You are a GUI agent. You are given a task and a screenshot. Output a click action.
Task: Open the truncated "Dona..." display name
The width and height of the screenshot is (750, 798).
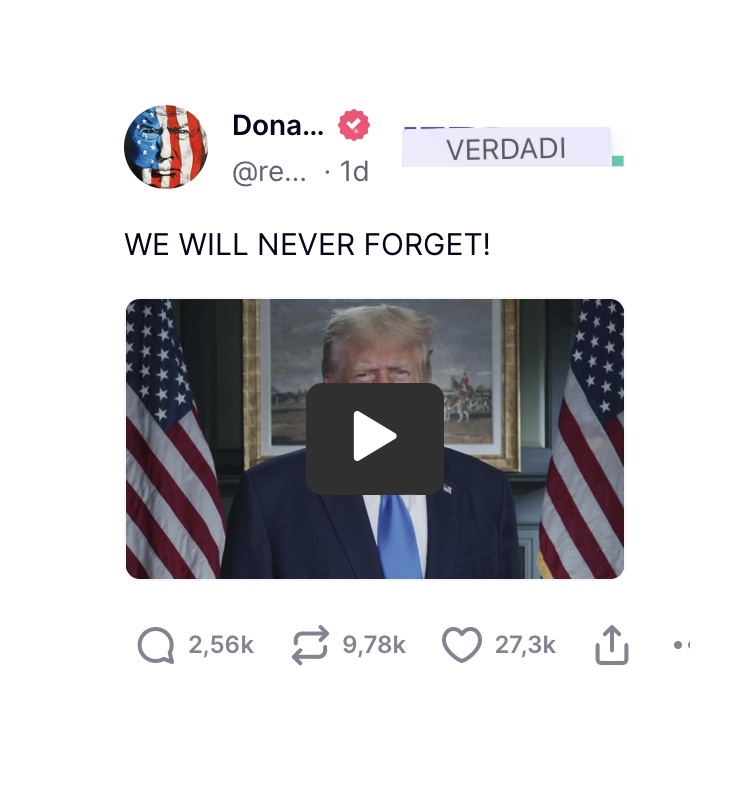(x=278, y=125)
